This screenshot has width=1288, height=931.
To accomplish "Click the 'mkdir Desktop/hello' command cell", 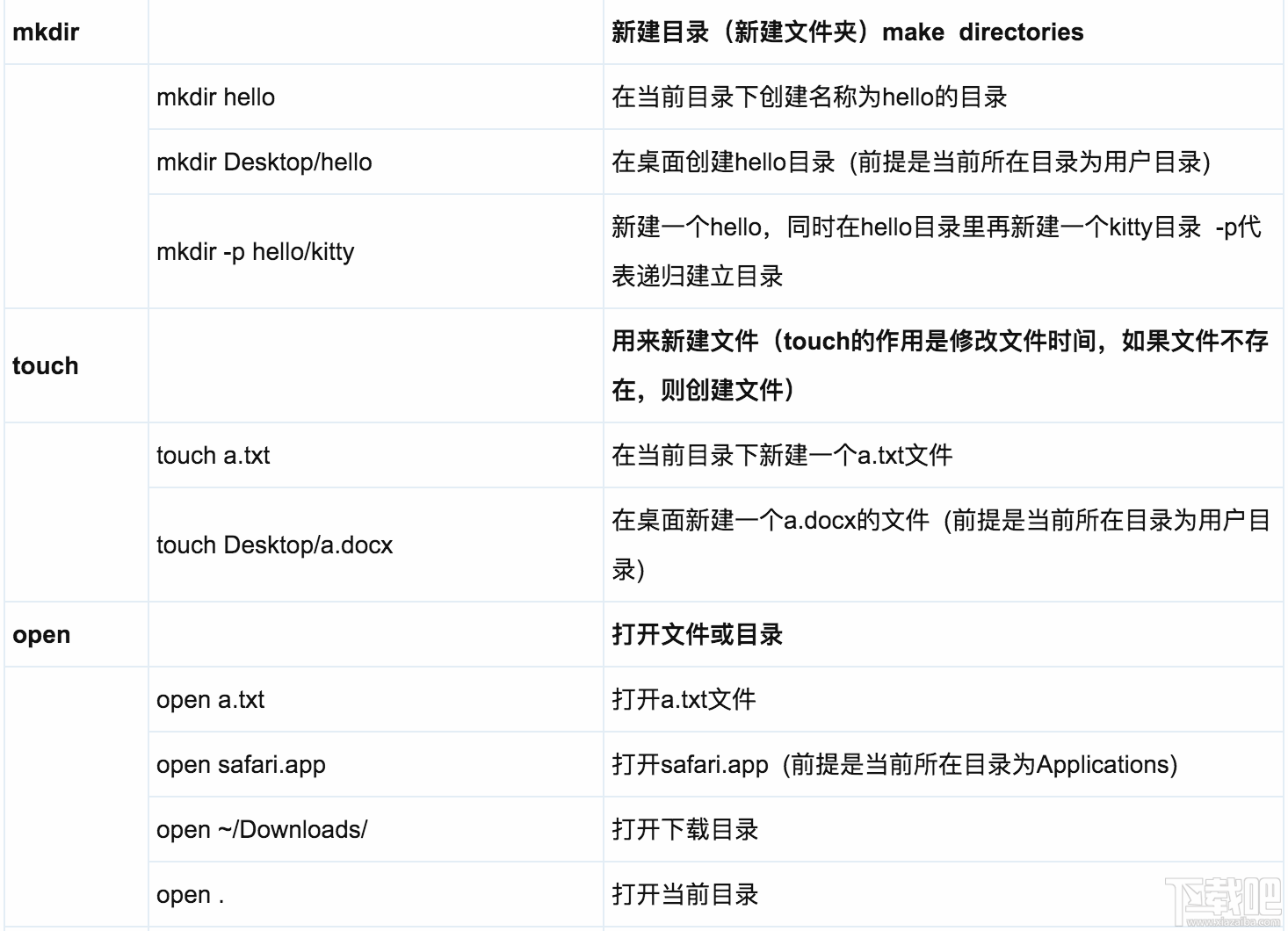I will click(x=264, y=162).
